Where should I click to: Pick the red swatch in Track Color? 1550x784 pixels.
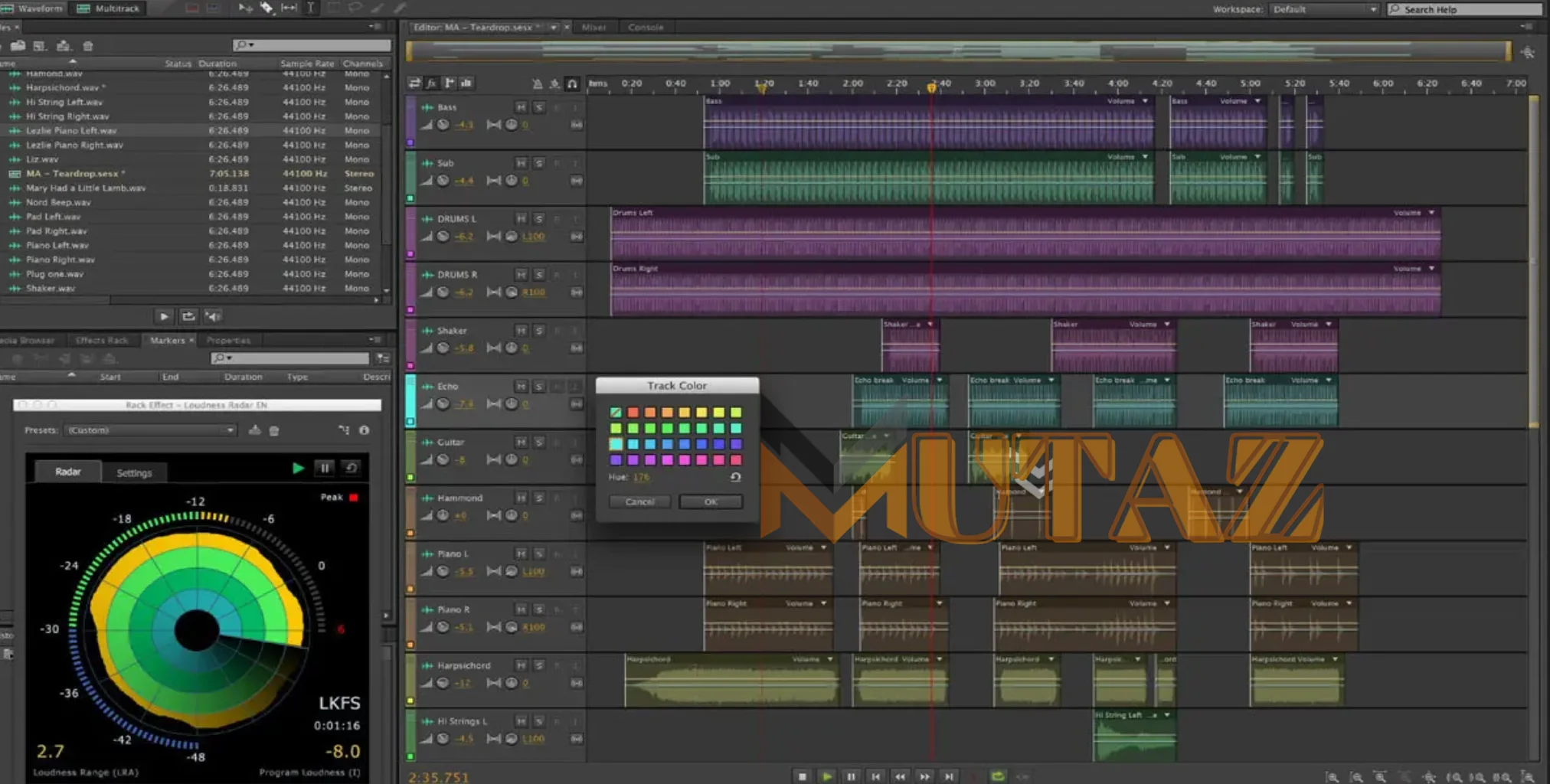[633, 412]
